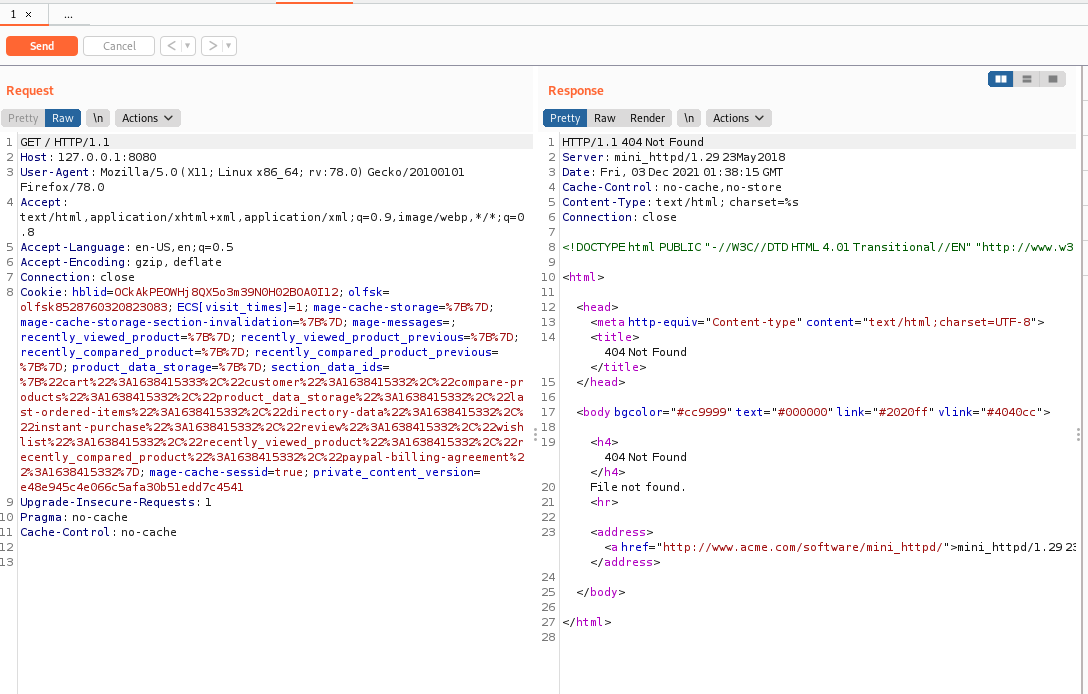Click the Accept-Encoding header line
Image resolution: width=1088 pixels, height=694 pixels.
(121, 262)
